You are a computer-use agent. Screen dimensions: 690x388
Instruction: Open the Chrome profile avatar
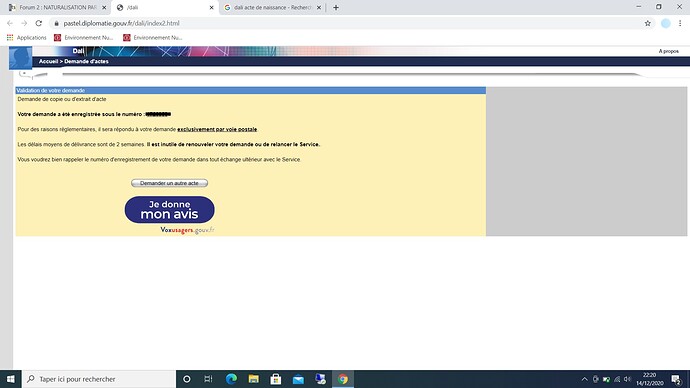[x=666, y=23]
